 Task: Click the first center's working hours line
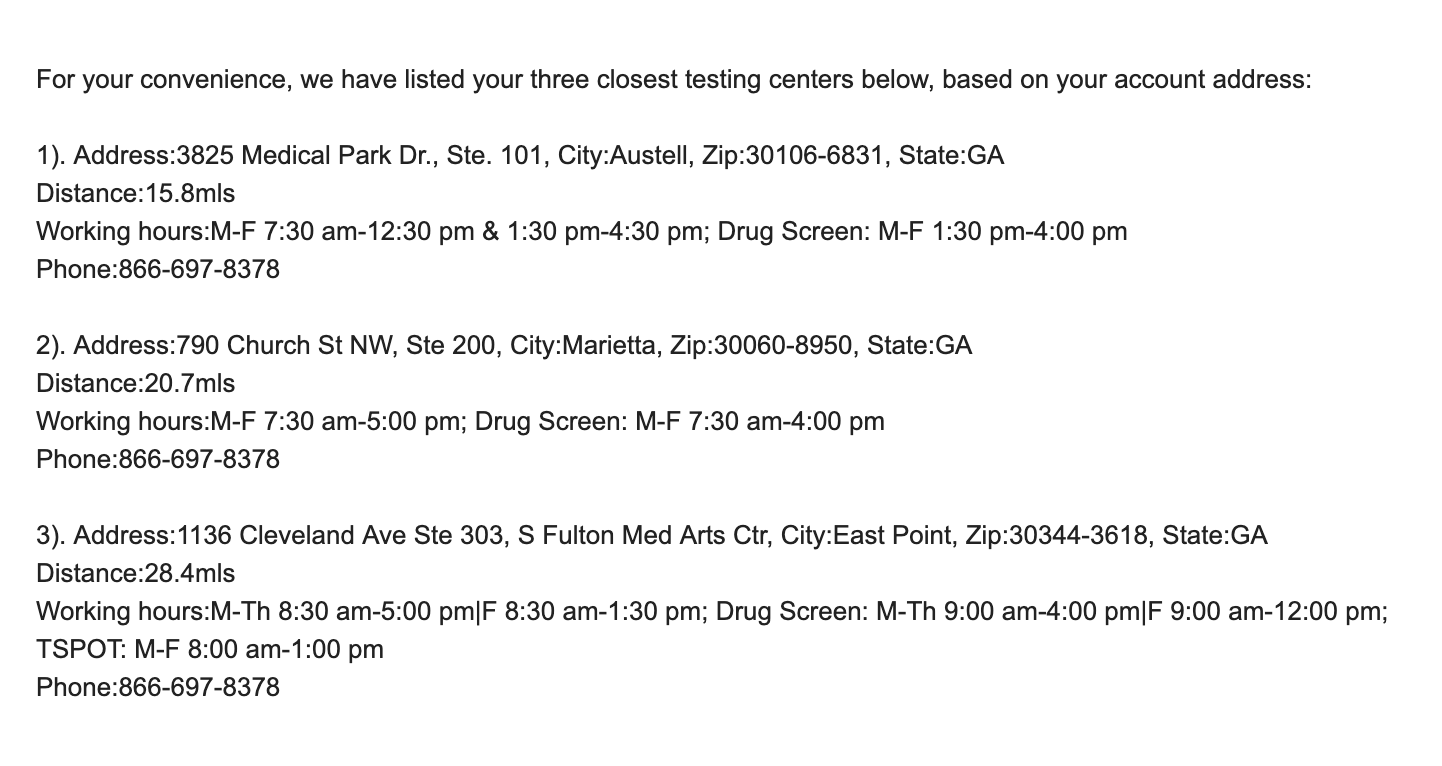582,231
